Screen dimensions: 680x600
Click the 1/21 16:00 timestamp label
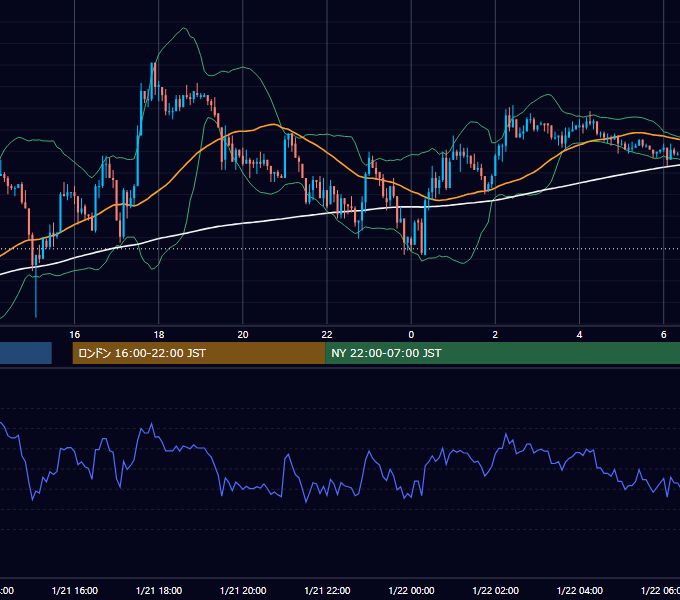pyautogui.click(x=75, y=590)
